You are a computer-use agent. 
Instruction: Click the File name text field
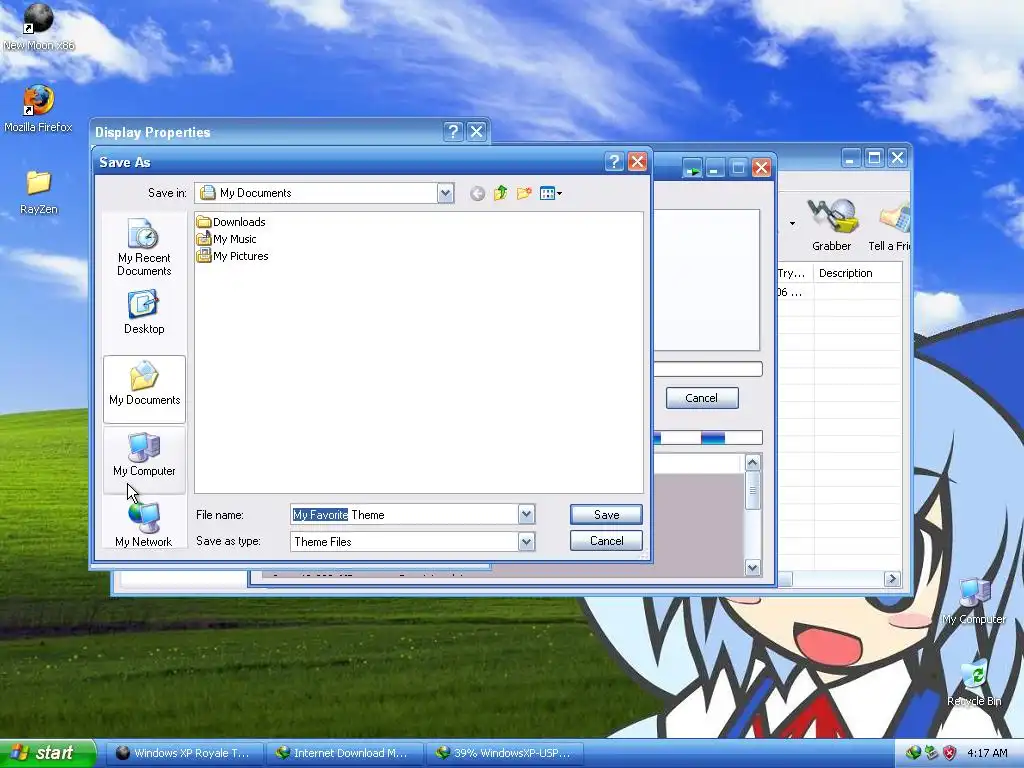point(405,515)
